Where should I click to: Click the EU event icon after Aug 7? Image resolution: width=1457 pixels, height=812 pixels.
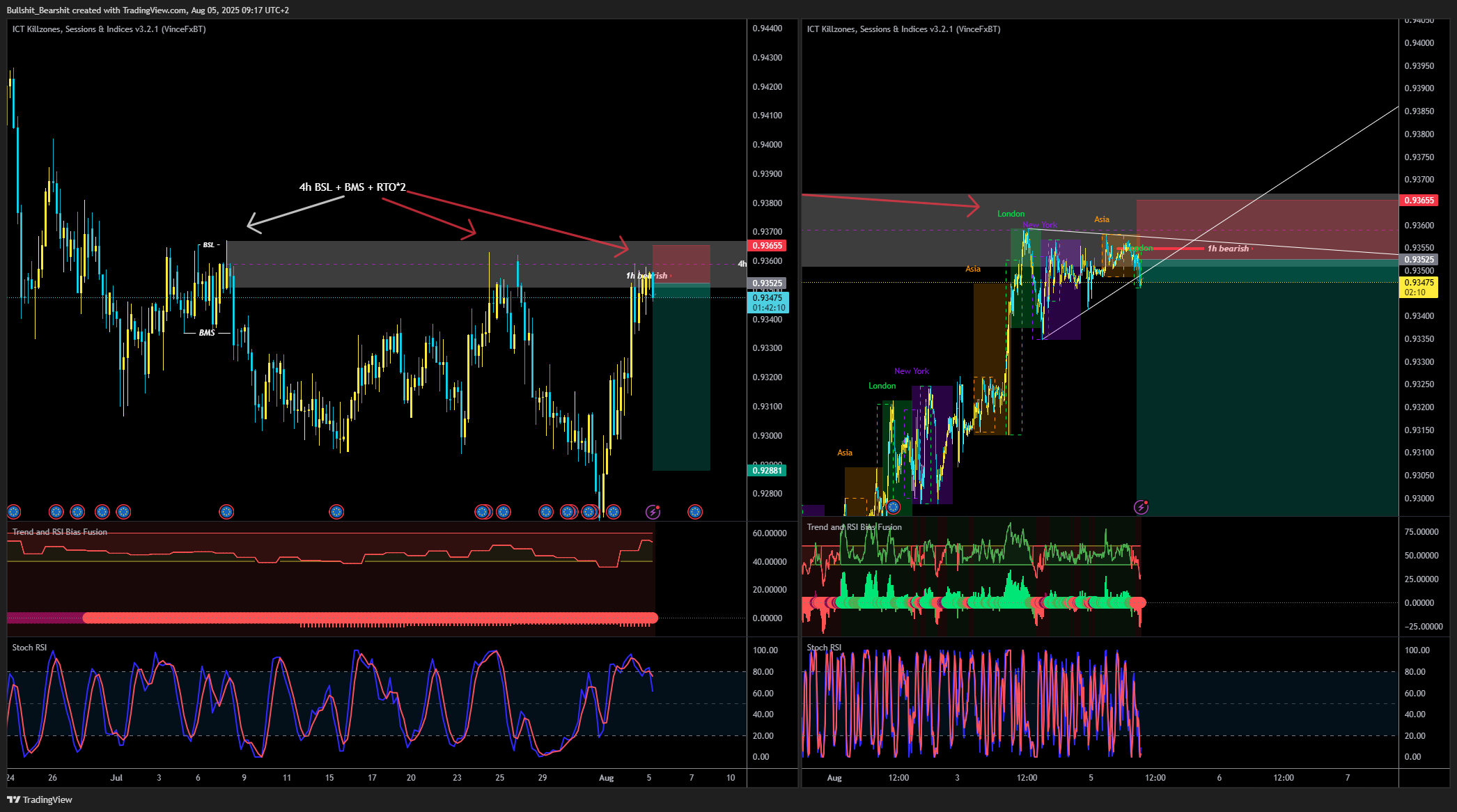click(x=694, y=512)
